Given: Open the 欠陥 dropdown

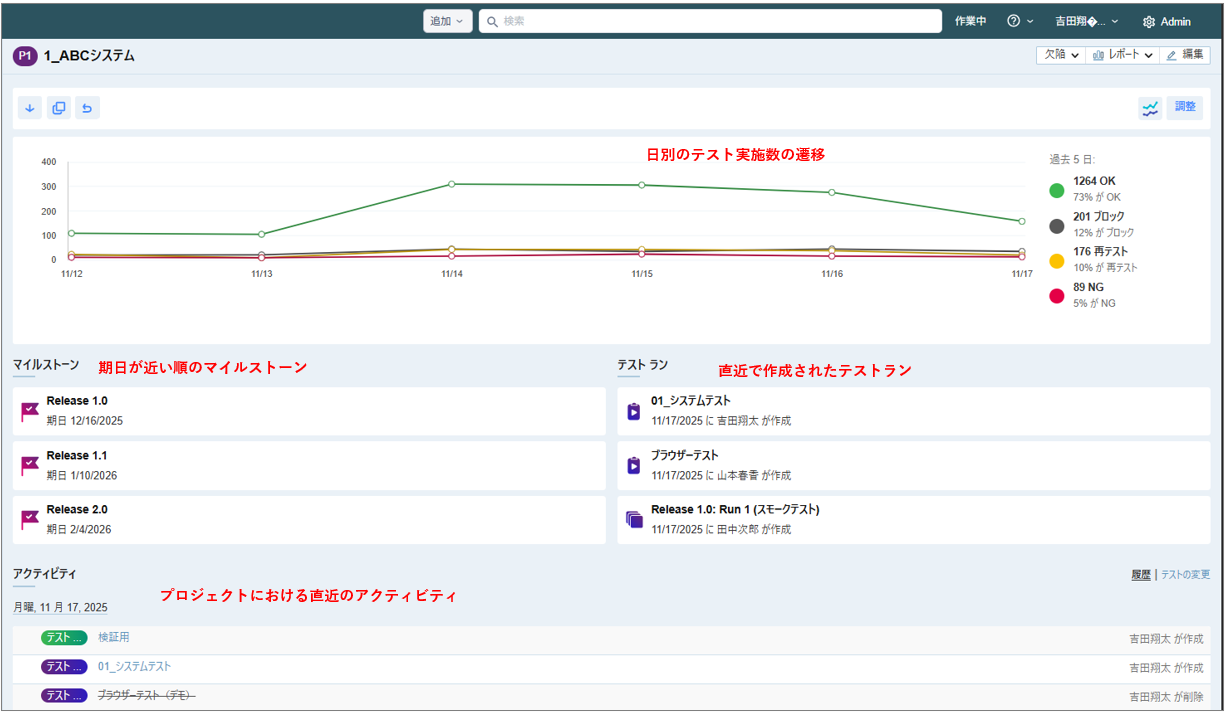Looking at the screenshot, I should (x=1061, y=55).
